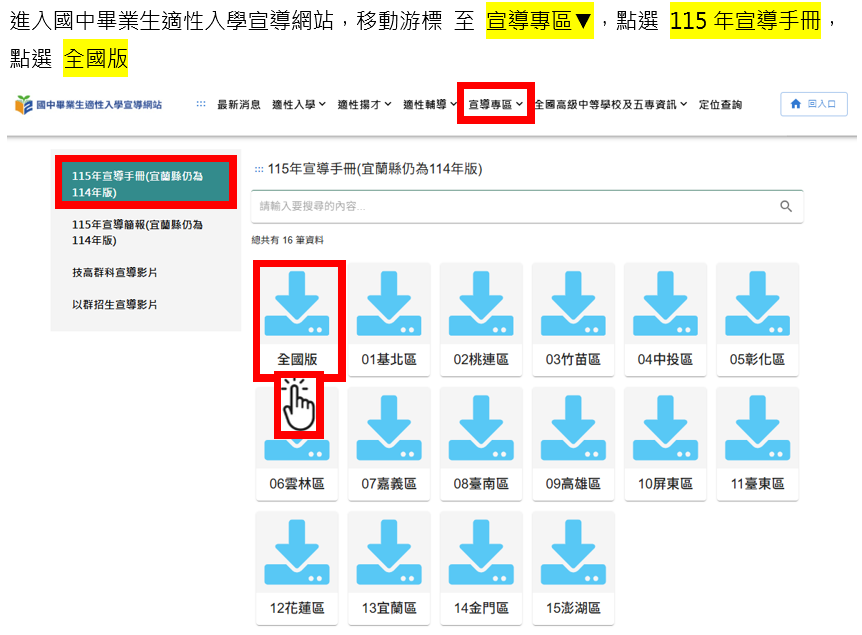
Task: Click the site logo icon
Action: [x=23, y=104]
